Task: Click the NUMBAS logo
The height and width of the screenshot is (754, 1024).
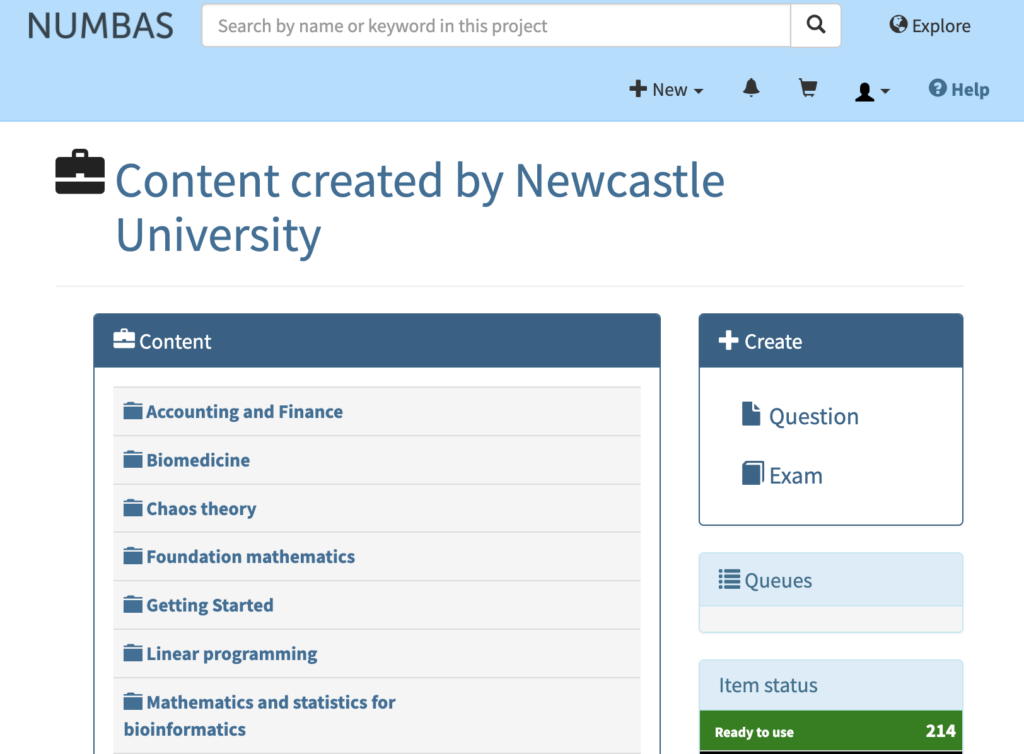Action: tap(101, 26)
